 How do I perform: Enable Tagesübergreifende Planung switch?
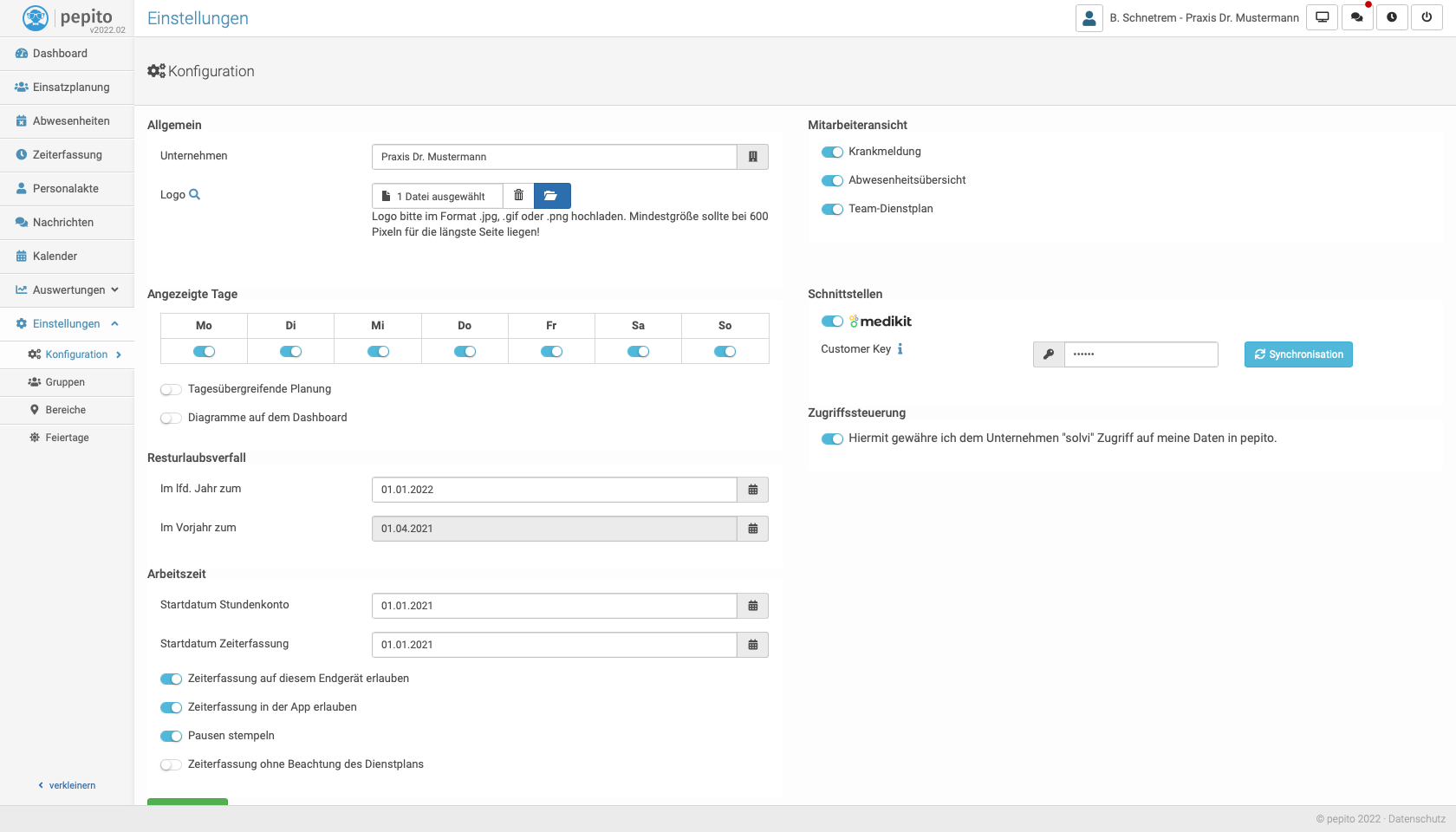pos(171,390)
